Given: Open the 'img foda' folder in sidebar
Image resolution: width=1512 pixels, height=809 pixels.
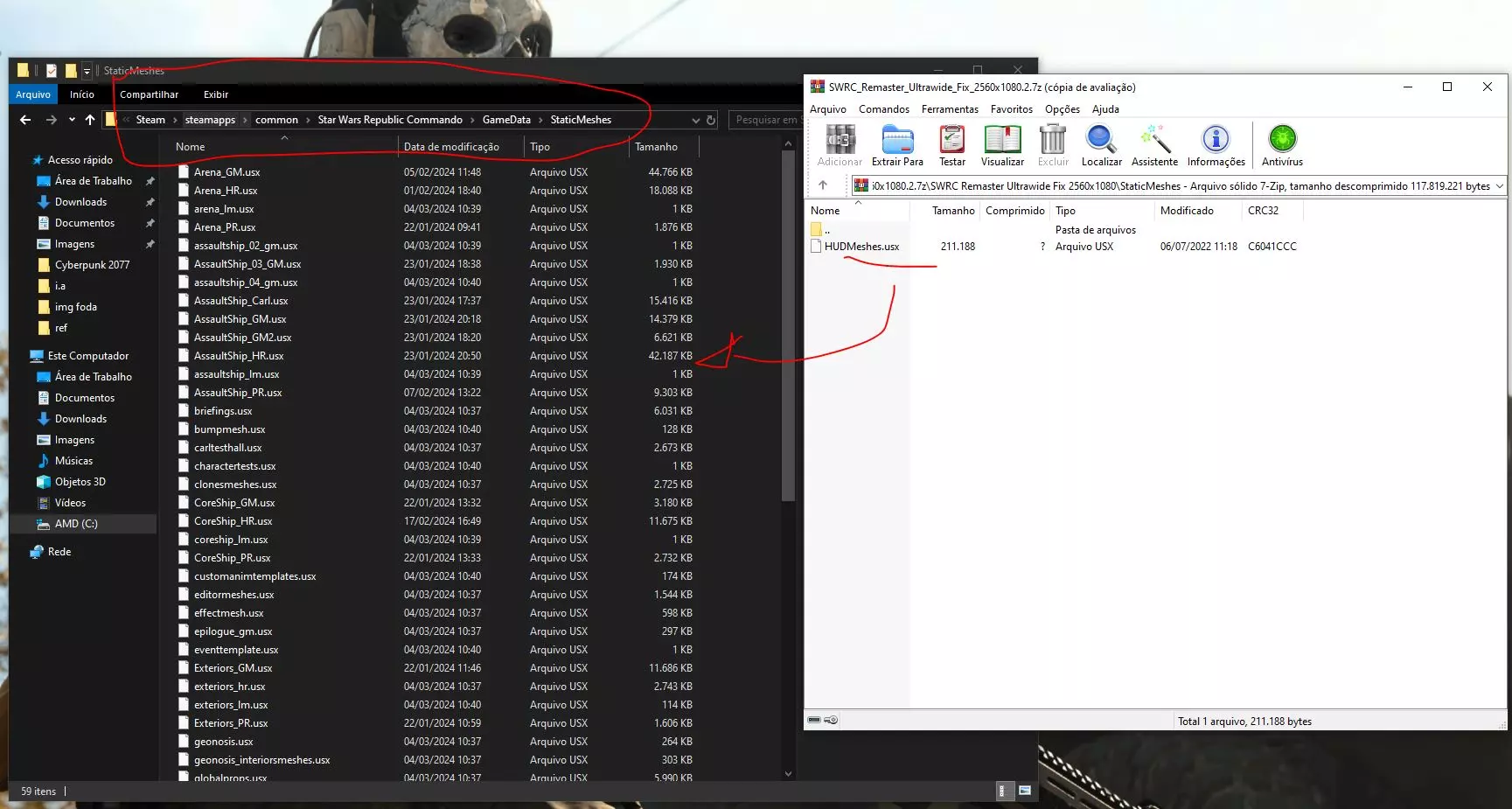Looking at the screenshot, I should tap(75, 307).
